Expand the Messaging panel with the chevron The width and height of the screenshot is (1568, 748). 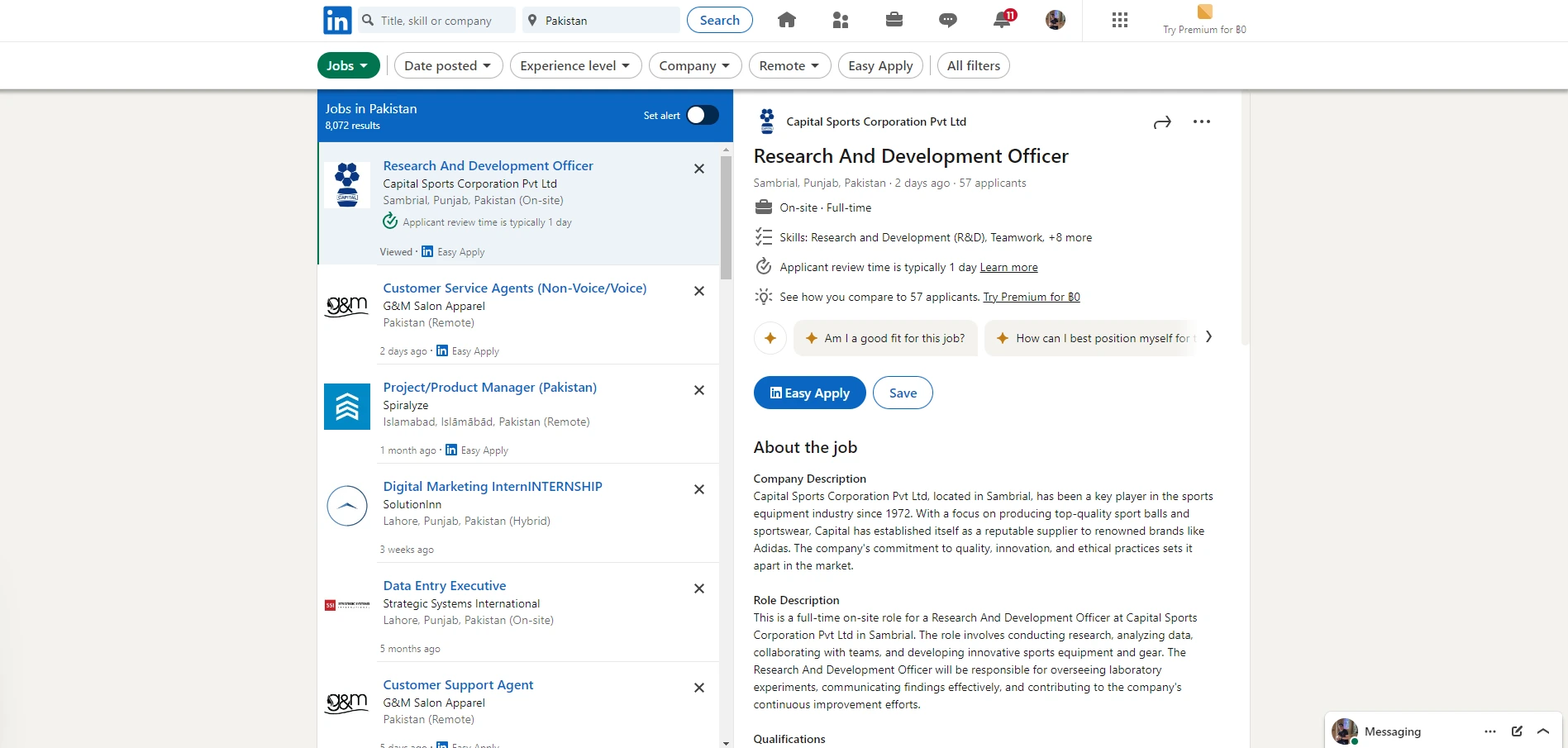click(x=1543, y=731)
